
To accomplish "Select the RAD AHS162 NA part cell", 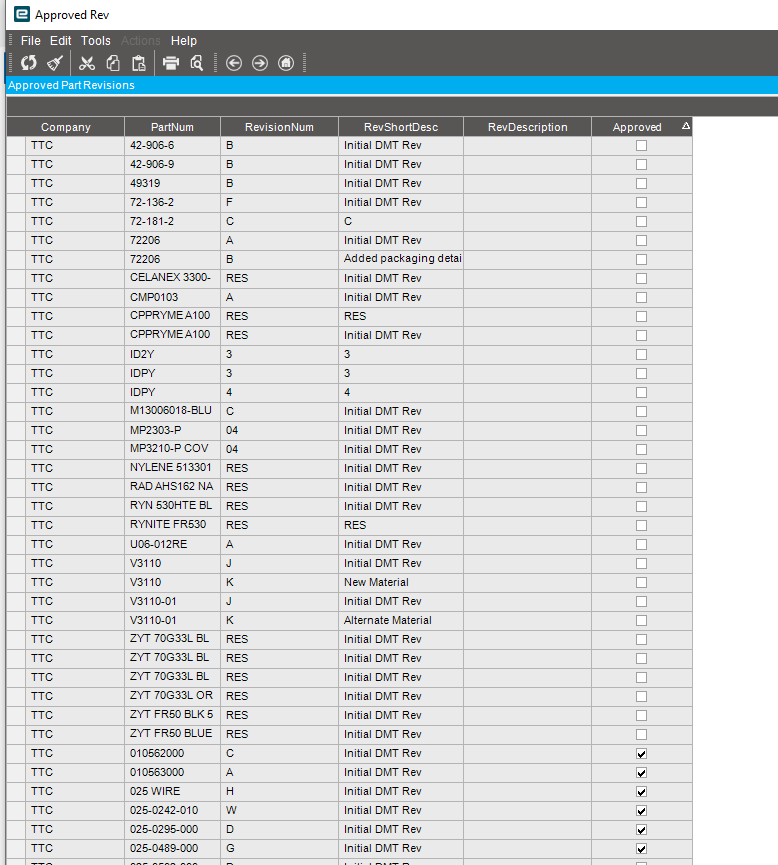I will [172, 487].
